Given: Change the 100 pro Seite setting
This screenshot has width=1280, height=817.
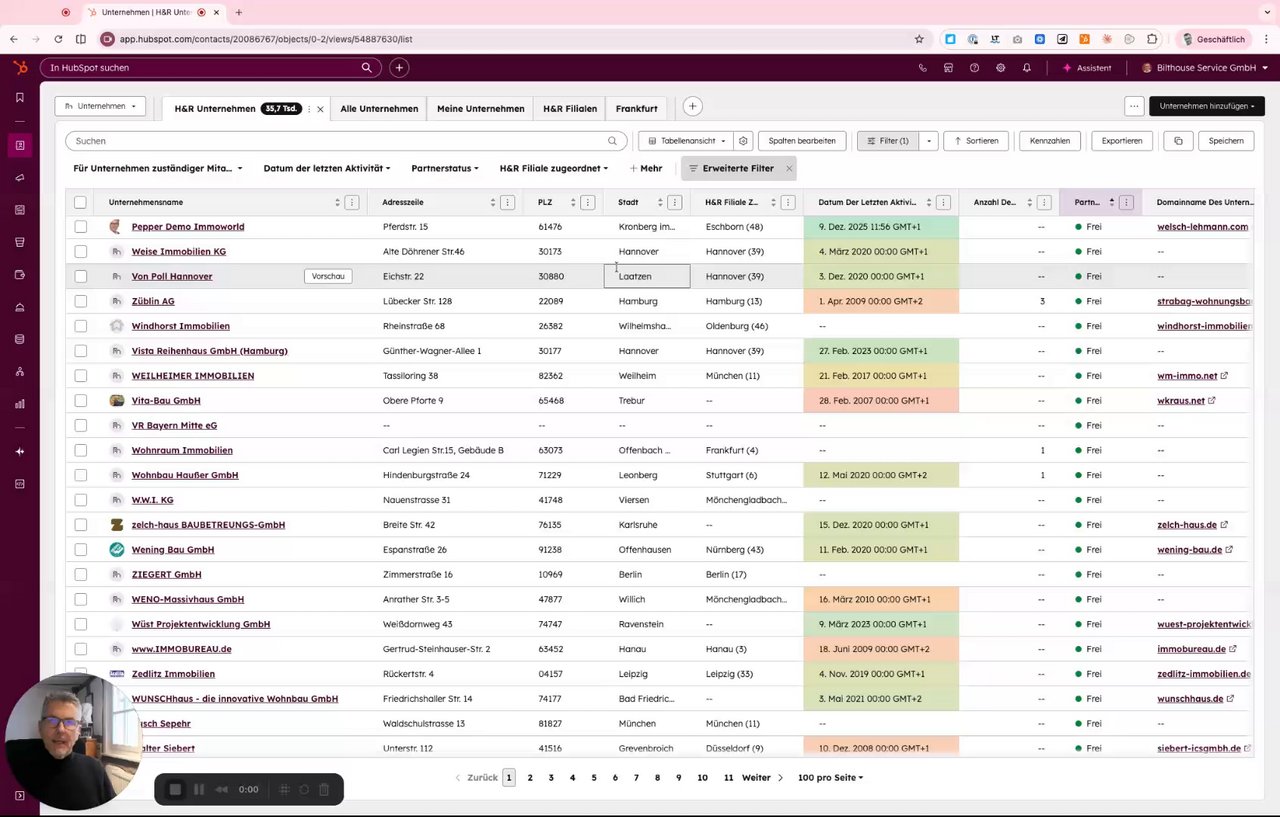Looking at the screenshot, I should [830, 777].
